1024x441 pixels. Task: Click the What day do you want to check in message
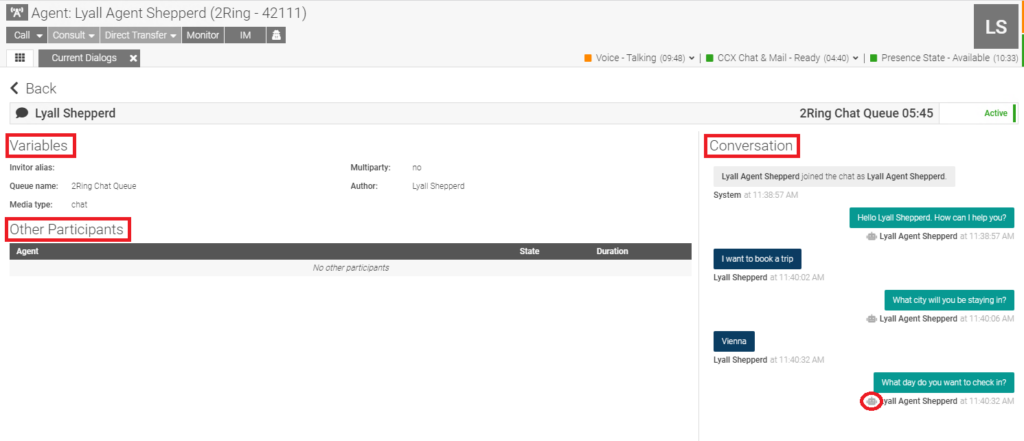(x=944, y=382)
